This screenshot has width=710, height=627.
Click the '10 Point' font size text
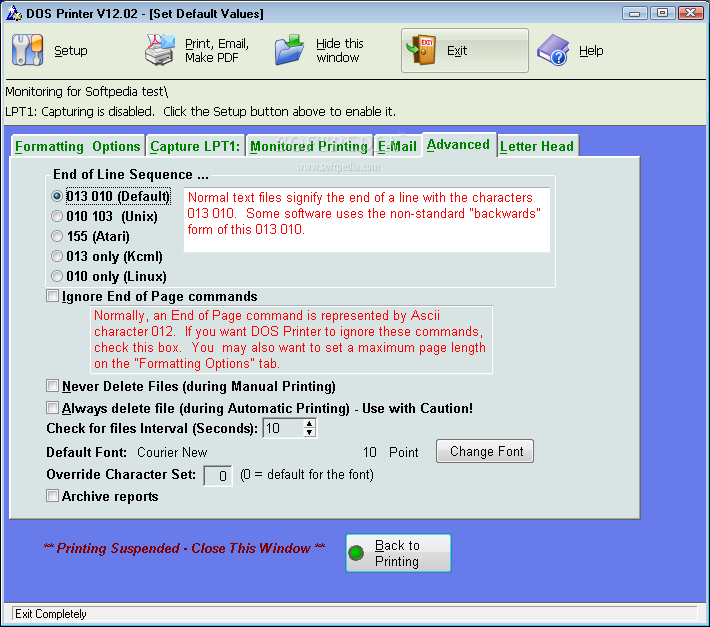point(391,452)
